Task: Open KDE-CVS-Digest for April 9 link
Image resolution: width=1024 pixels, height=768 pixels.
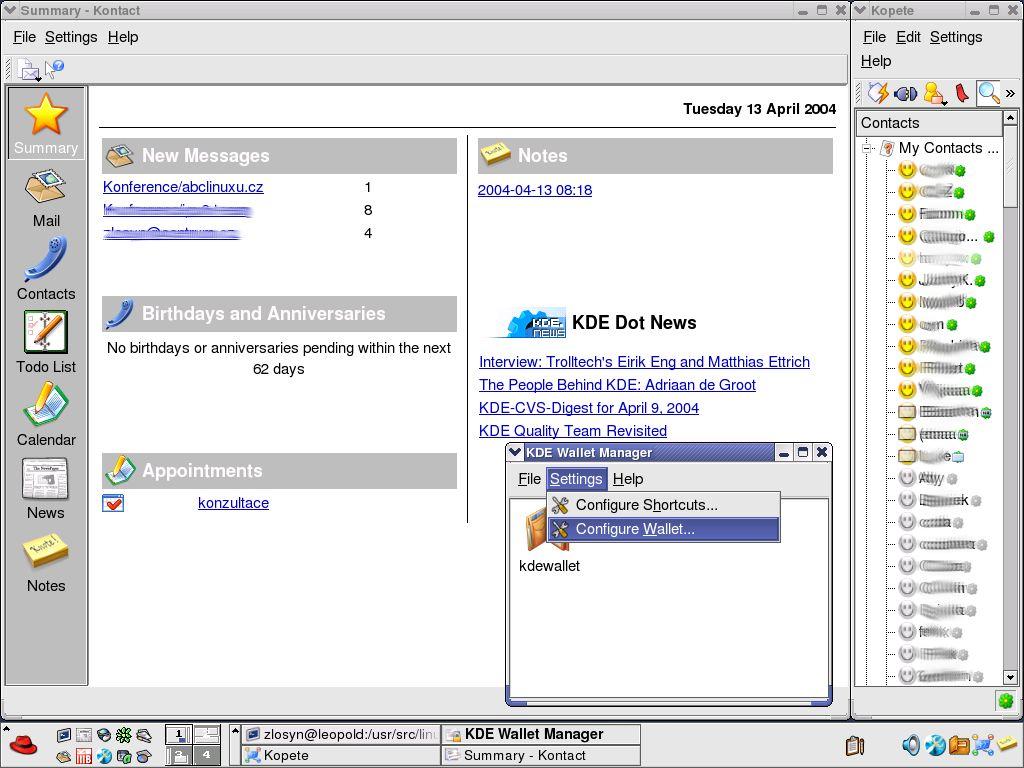Action: coord(588,408)
